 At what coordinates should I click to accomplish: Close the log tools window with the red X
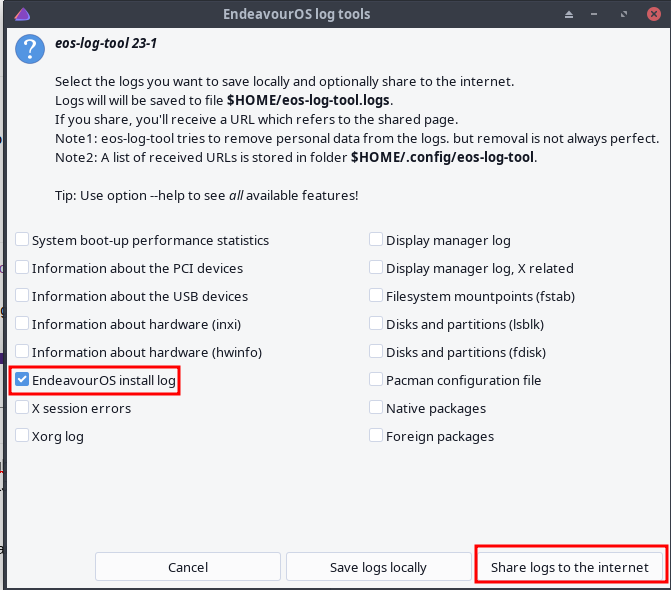(653, 14)
